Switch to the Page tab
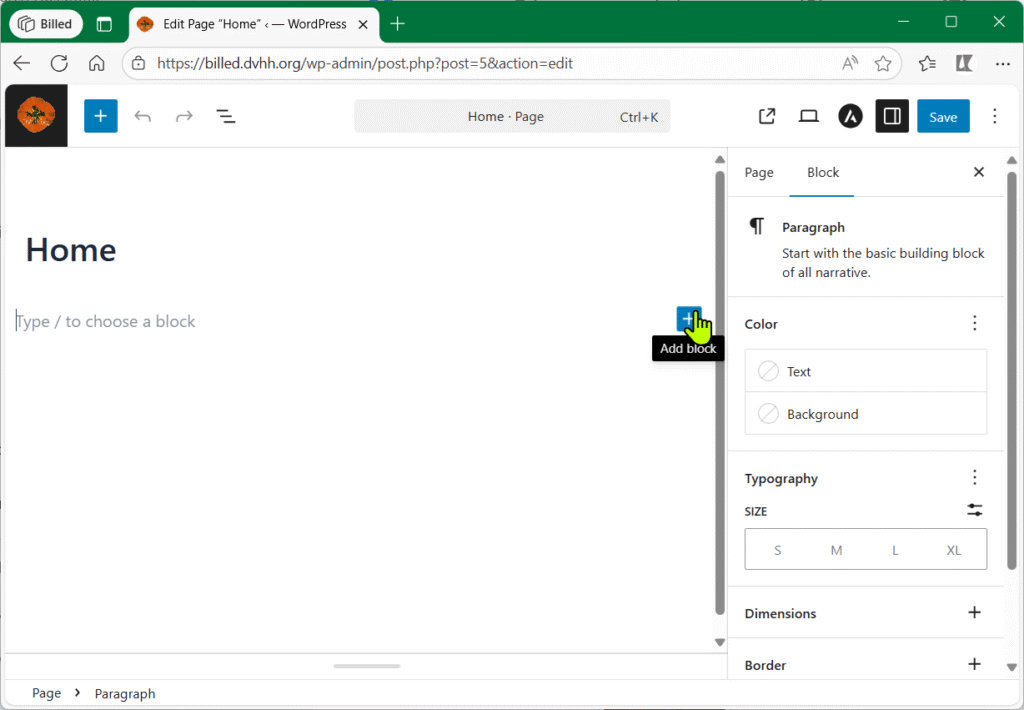1024x710 pixels. 759,172
